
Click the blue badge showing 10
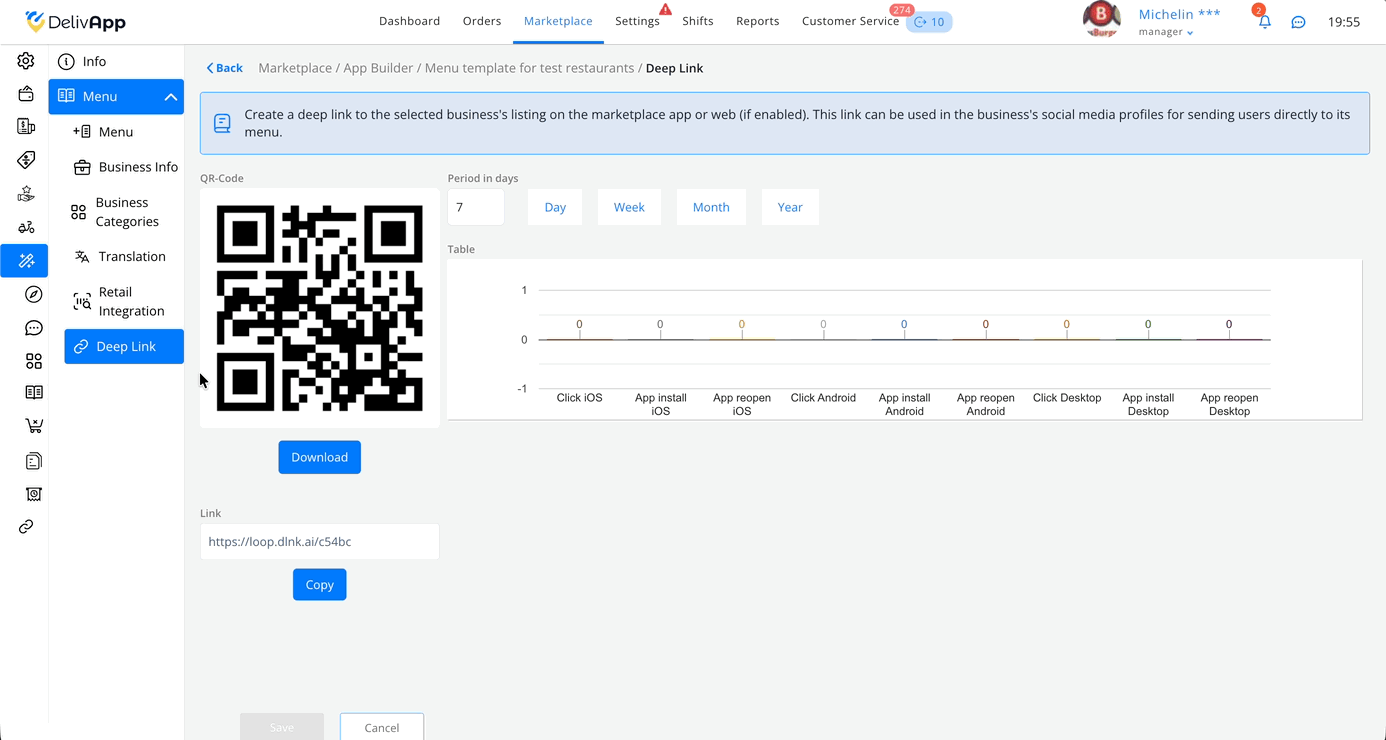929,21
